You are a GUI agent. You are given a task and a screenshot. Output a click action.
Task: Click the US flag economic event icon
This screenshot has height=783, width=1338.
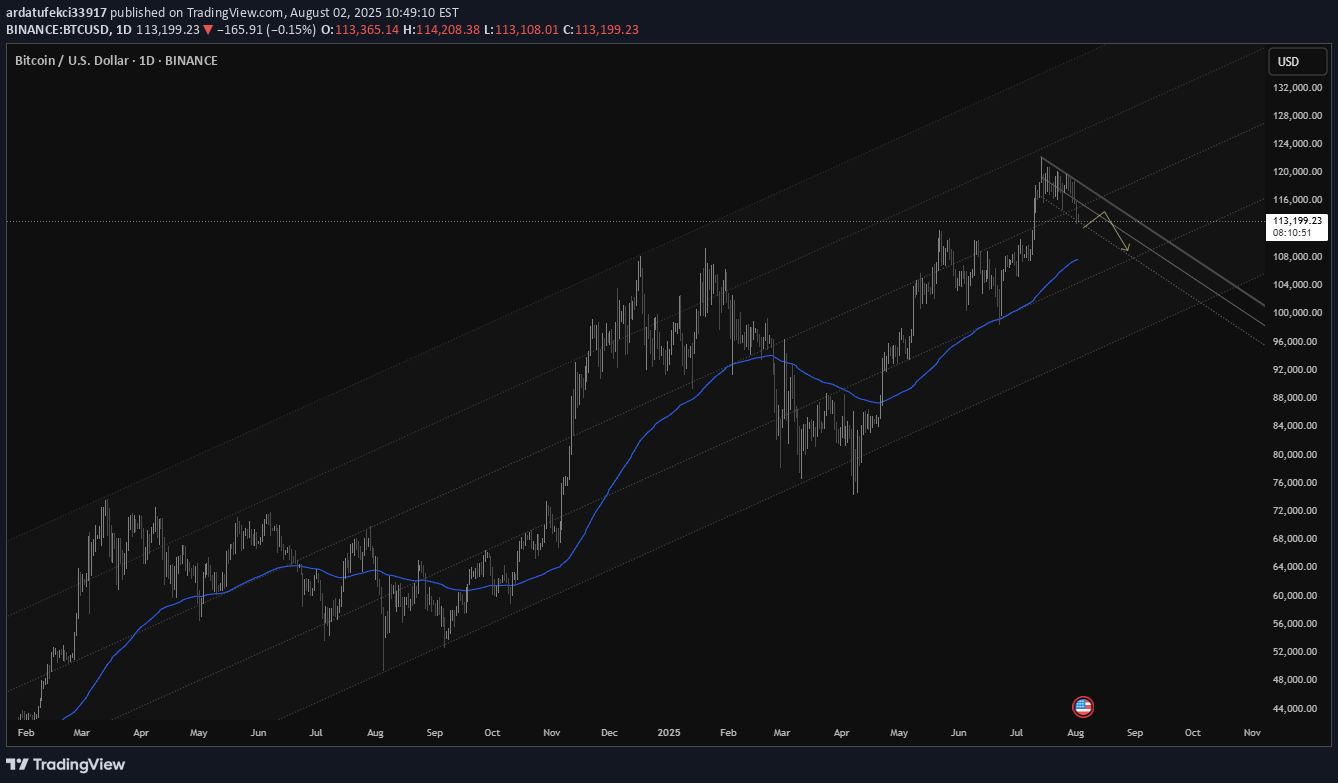coord(1084,706)
